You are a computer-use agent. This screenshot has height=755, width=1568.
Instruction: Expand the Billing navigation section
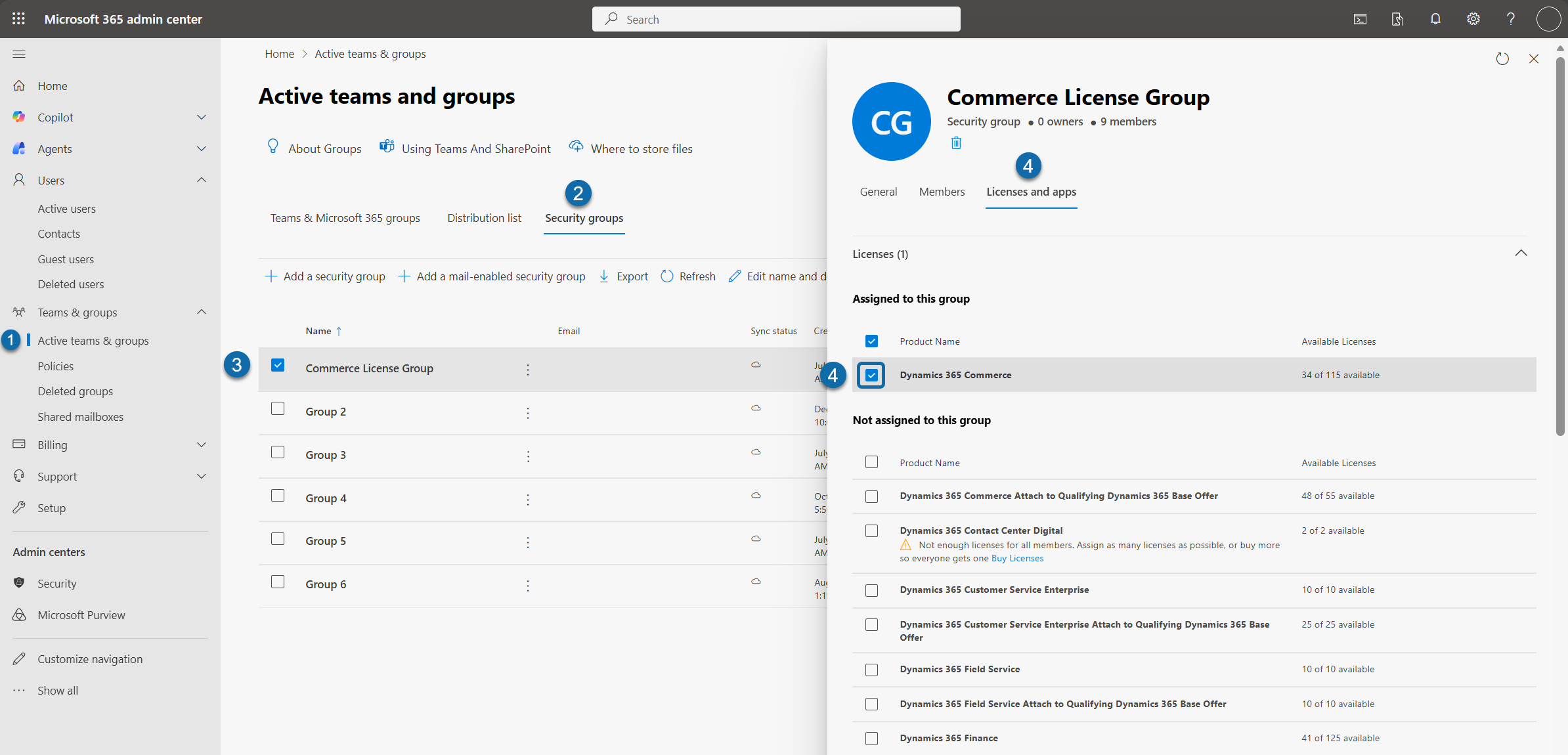coord(201,445)
